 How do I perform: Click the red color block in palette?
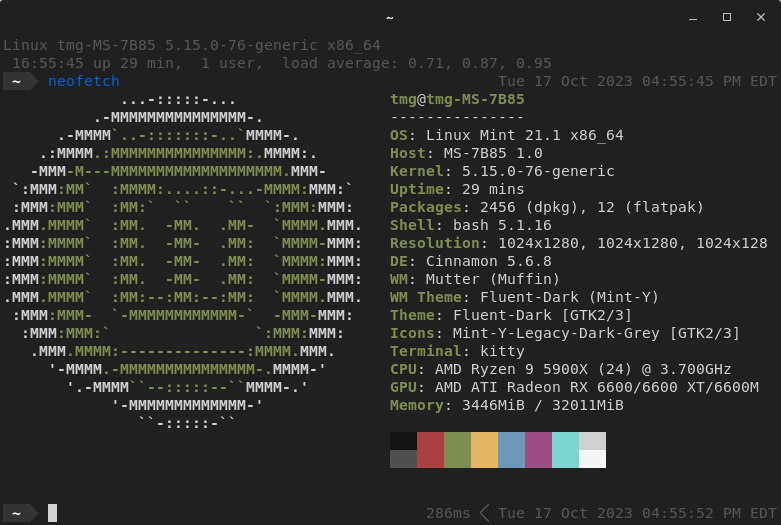click(430, 450)
